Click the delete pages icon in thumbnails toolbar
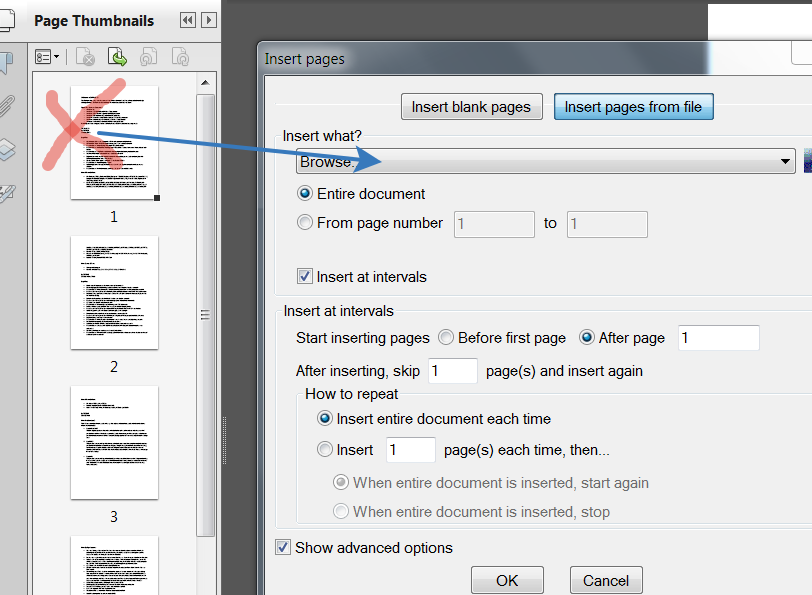Screen dimensions: 812x595 (85, 57)
